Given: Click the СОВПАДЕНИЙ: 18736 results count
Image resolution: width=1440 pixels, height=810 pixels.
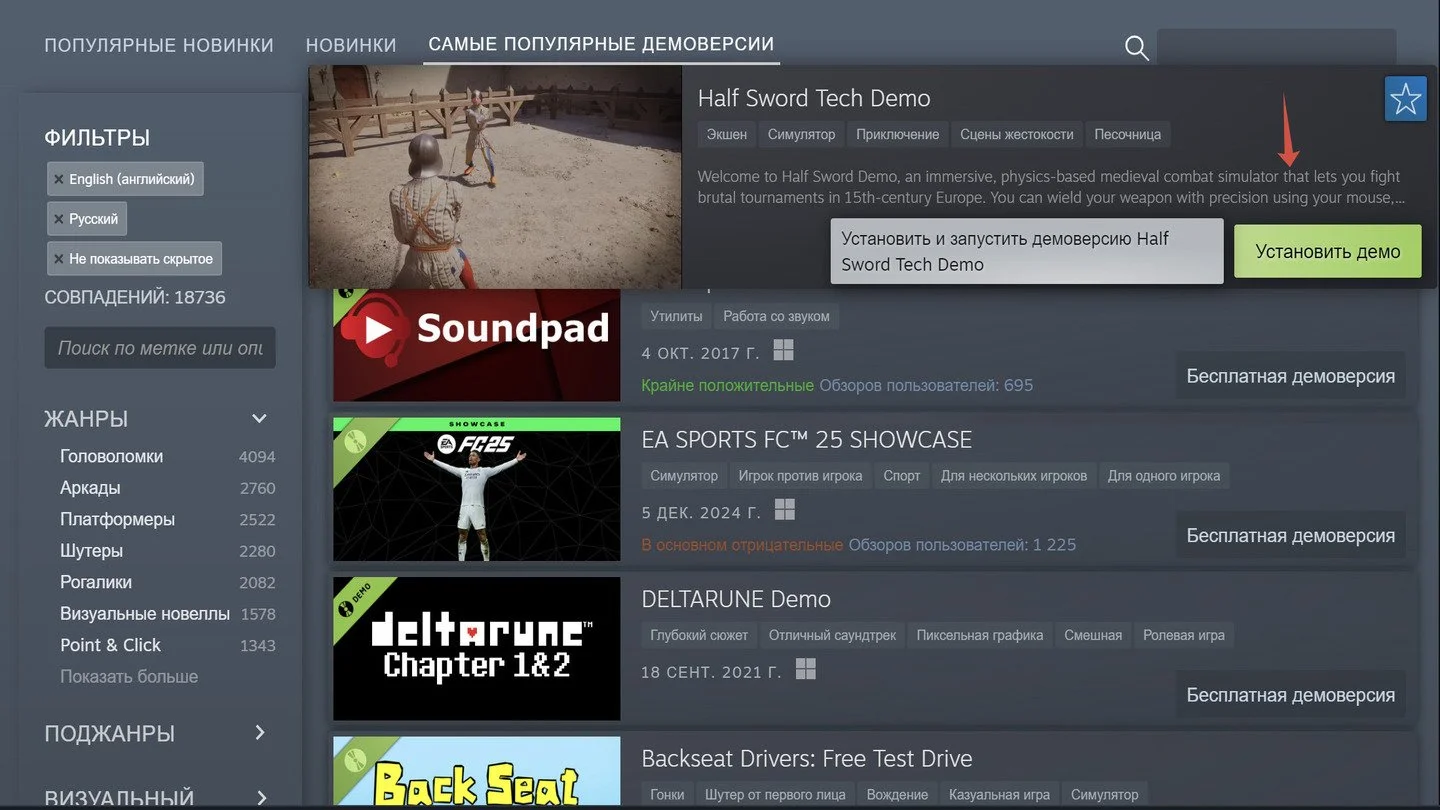Looking at the screenshot, I should (135, 297).
